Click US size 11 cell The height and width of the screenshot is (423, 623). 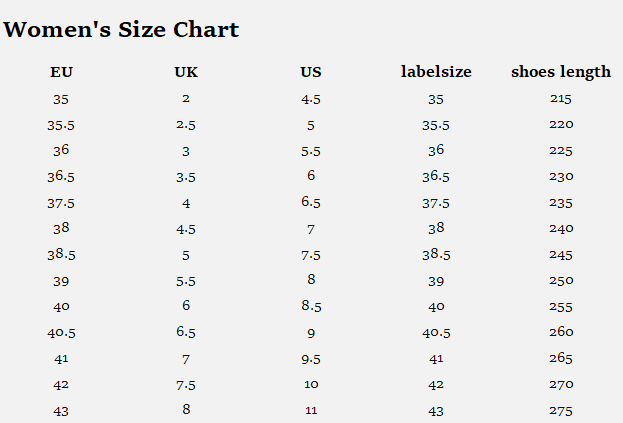pyautogui.click(x=311, y=410)
